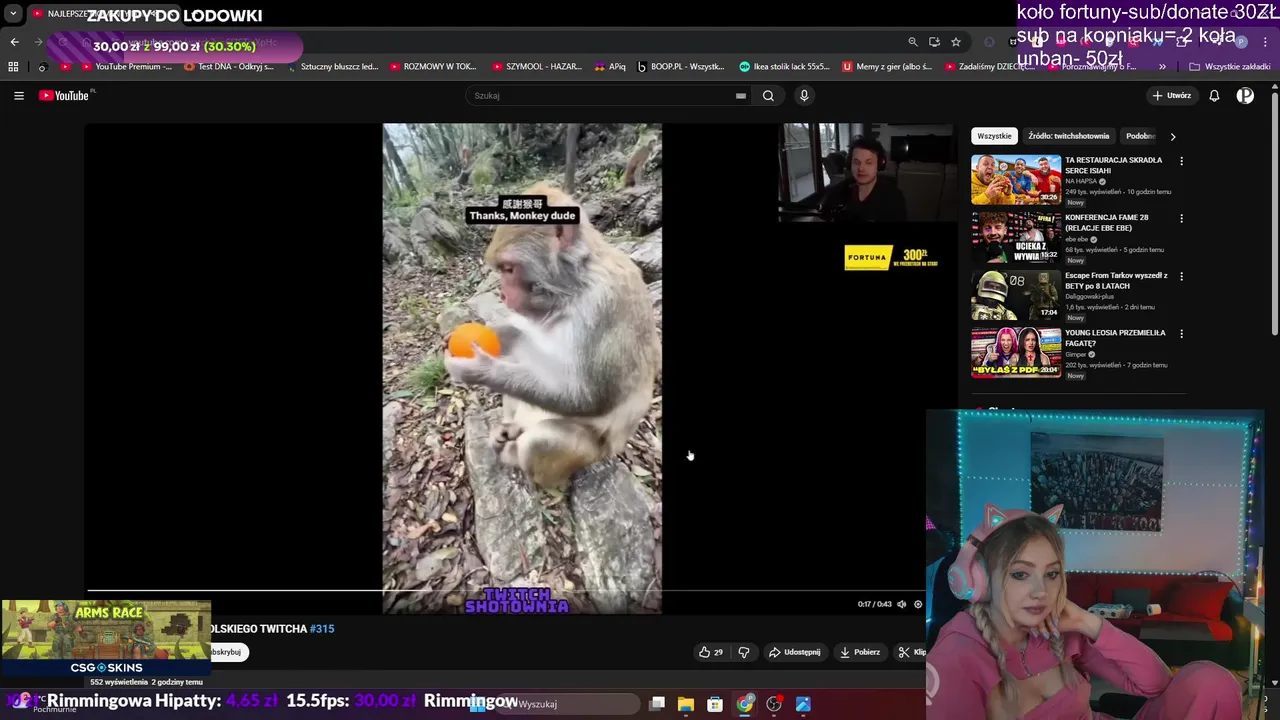The height and width of the screenshot is (720, 1280).
Task: Open Task View icon in taskbar
Action: (657, 704)
